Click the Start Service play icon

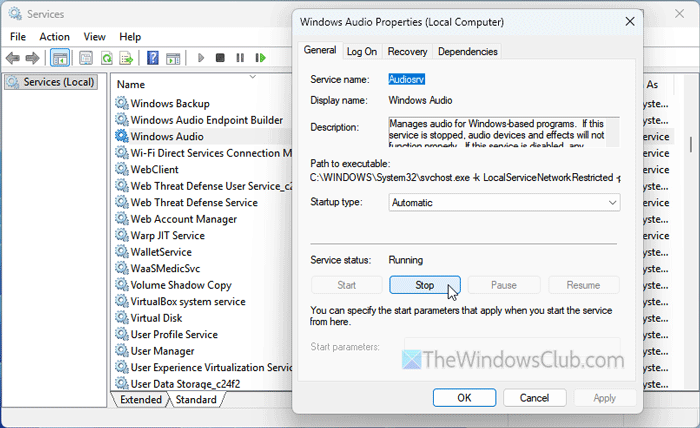pyautogui.click(x=201, y=58)
